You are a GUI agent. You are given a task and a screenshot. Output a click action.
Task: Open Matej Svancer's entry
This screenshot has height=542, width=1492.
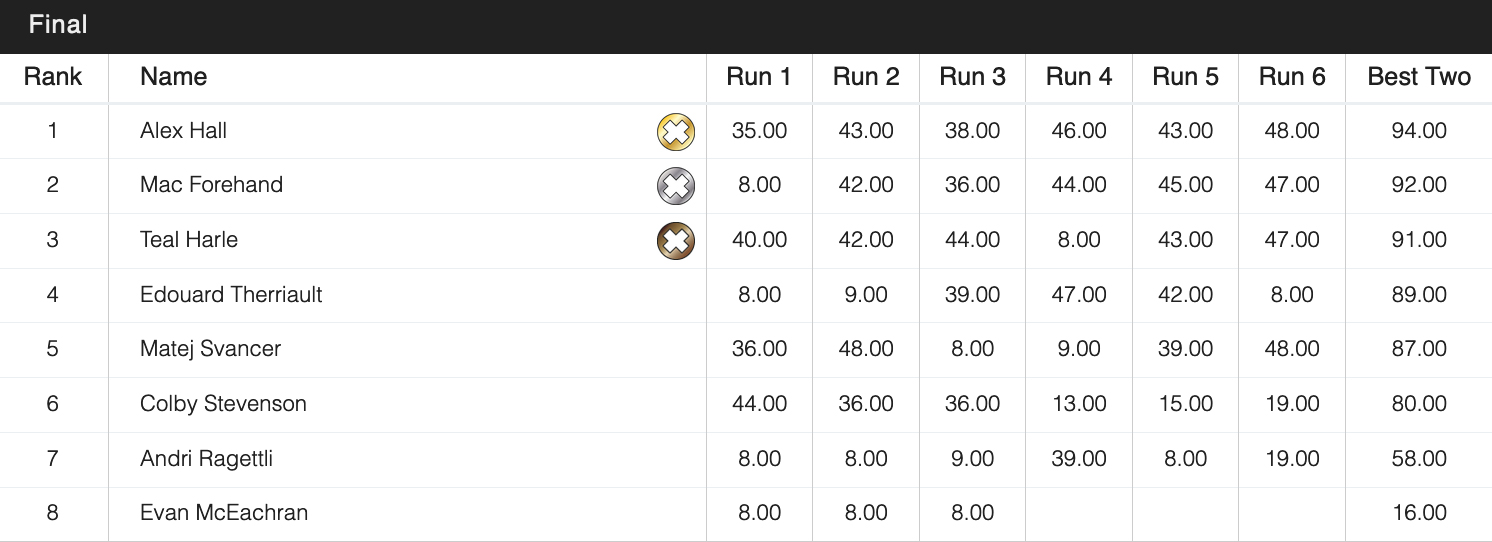pyautogui.click(x=211, y=349)
